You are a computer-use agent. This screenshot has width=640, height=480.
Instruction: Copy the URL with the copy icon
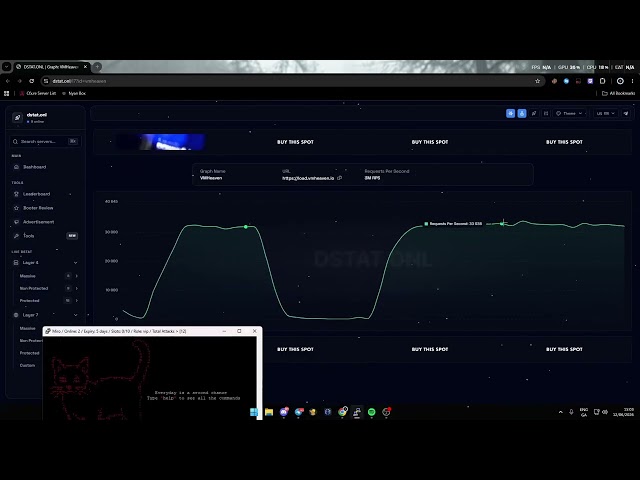coord(340,178)
